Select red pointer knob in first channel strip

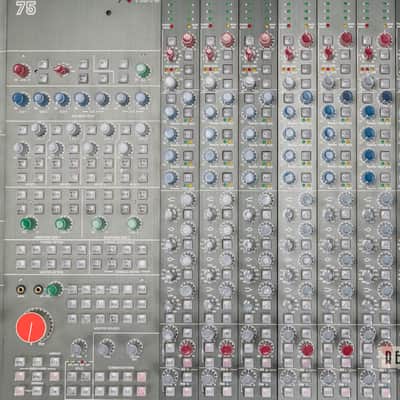[171, 54]
